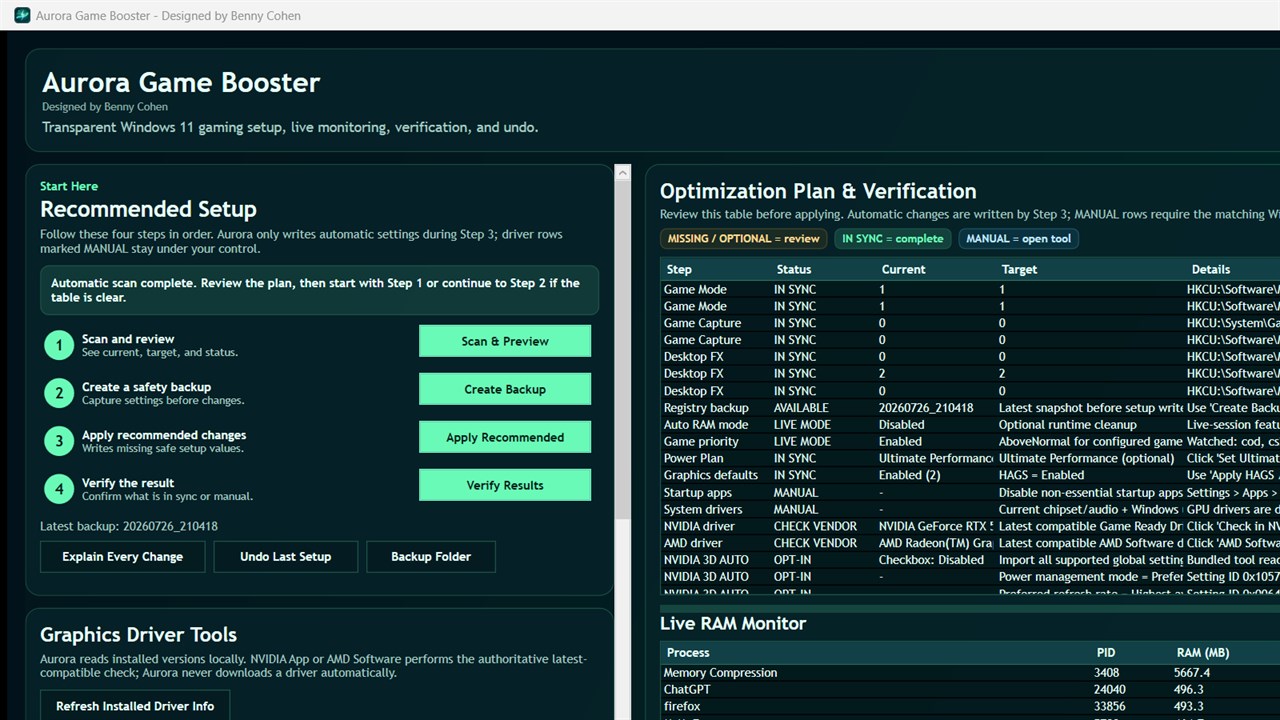Screen dimensions: 1280x720
Task: Select the firefox process row
Action: [970, 707]
